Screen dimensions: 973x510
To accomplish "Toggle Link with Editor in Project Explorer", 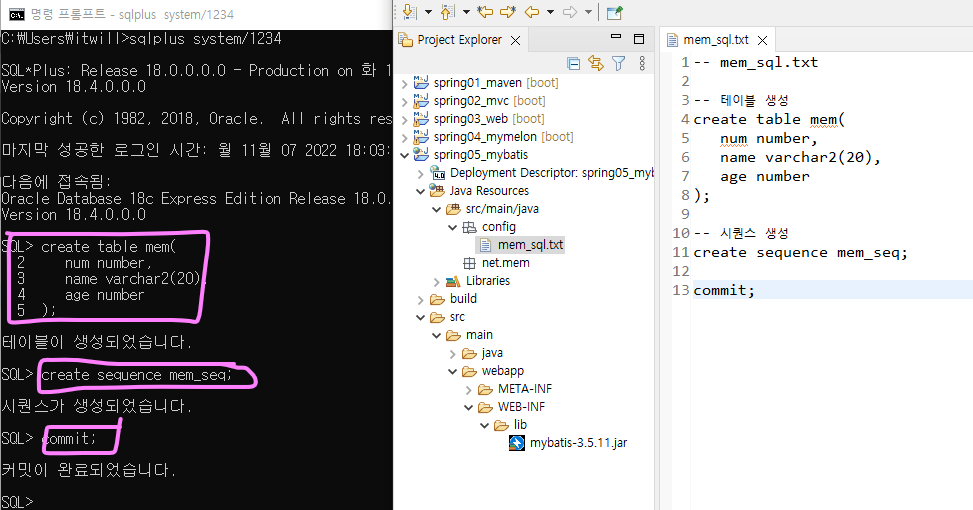I will tap(596, 63).
